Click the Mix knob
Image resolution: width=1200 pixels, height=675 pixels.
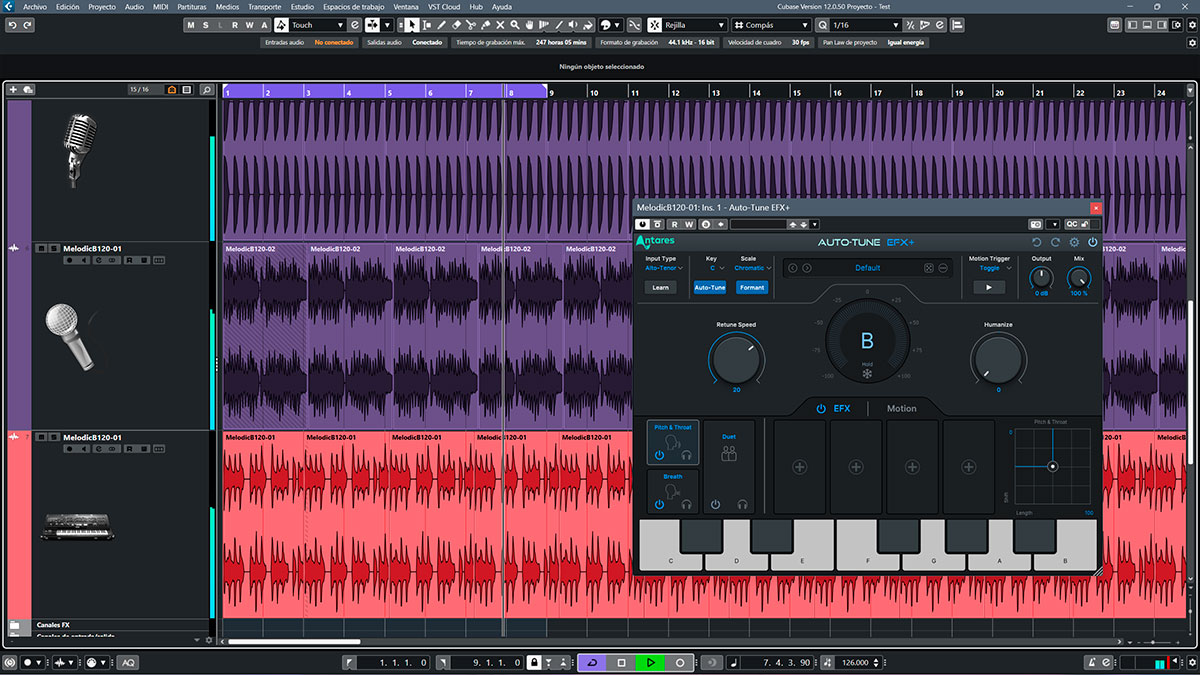1079,277
